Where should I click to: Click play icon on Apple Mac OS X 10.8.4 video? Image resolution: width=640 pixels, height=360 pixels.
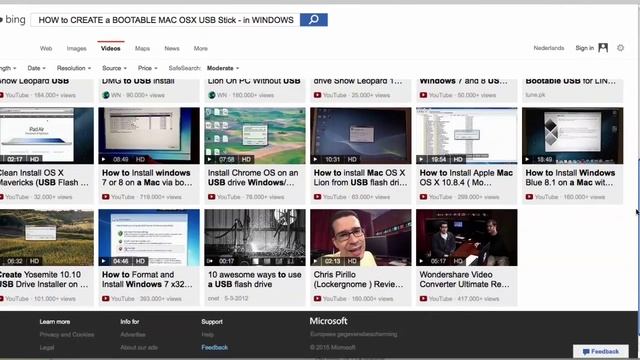422,159
